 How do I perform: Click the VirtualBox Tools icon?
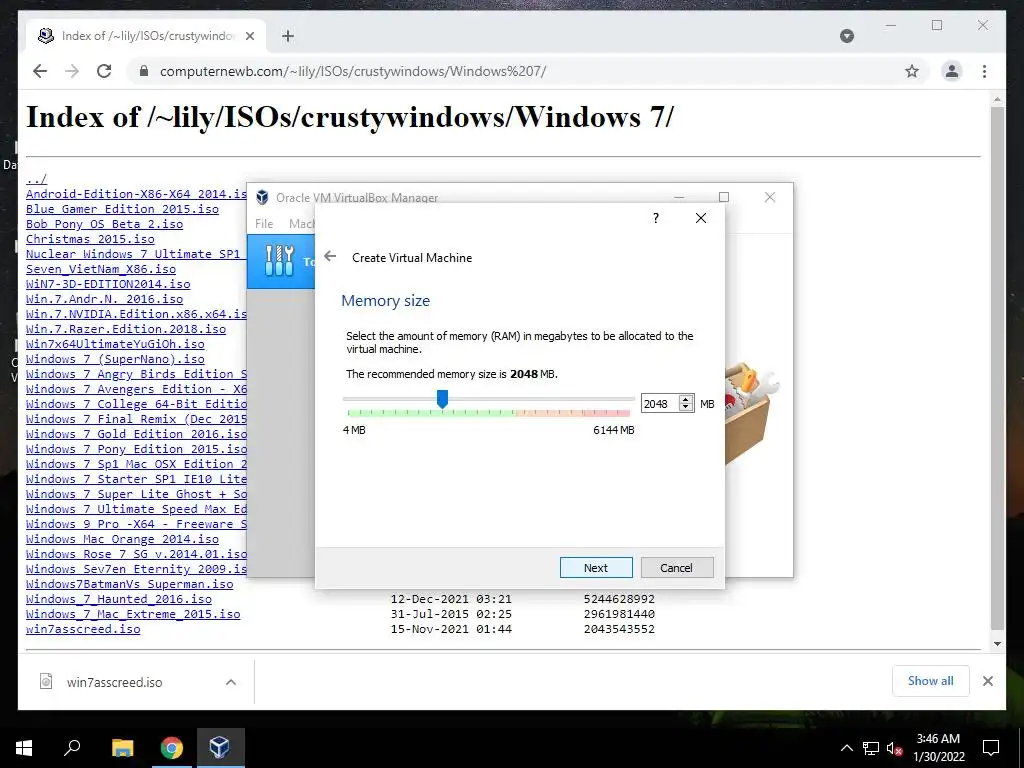click(280, 261)
